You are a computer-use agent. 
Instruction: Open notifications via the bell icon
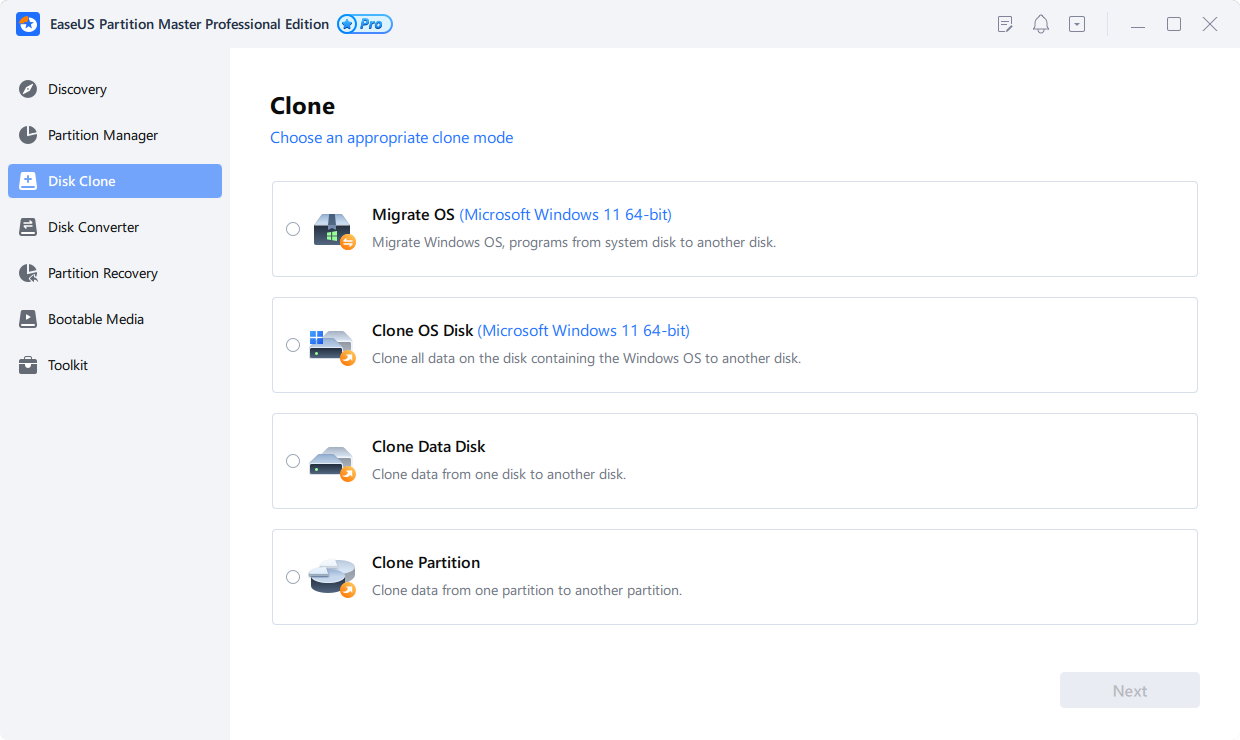coord(1040,23)
